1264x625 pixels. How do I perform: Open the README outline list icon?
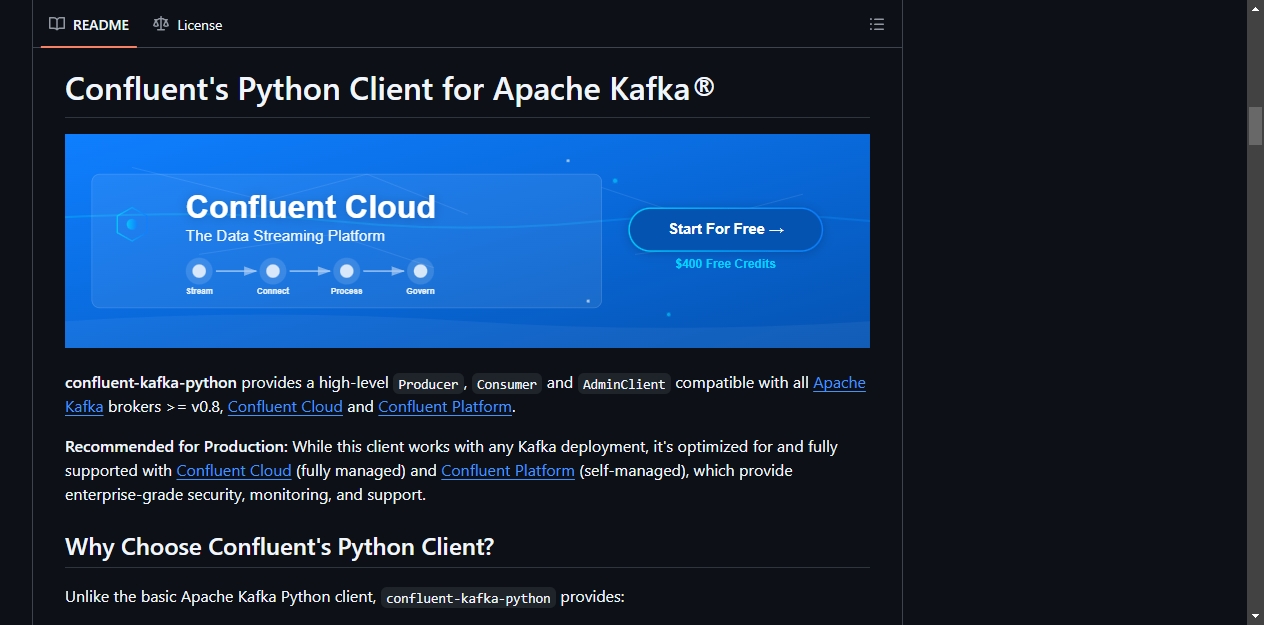[x=877, y=24]
